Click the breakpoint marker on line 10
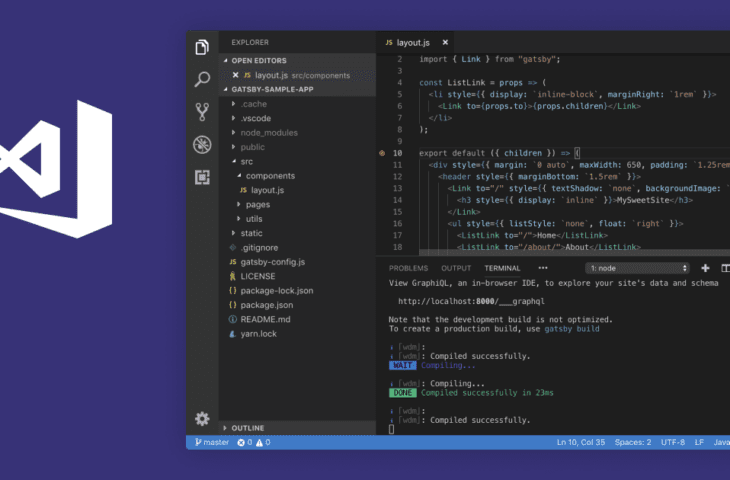 point(382,153)
